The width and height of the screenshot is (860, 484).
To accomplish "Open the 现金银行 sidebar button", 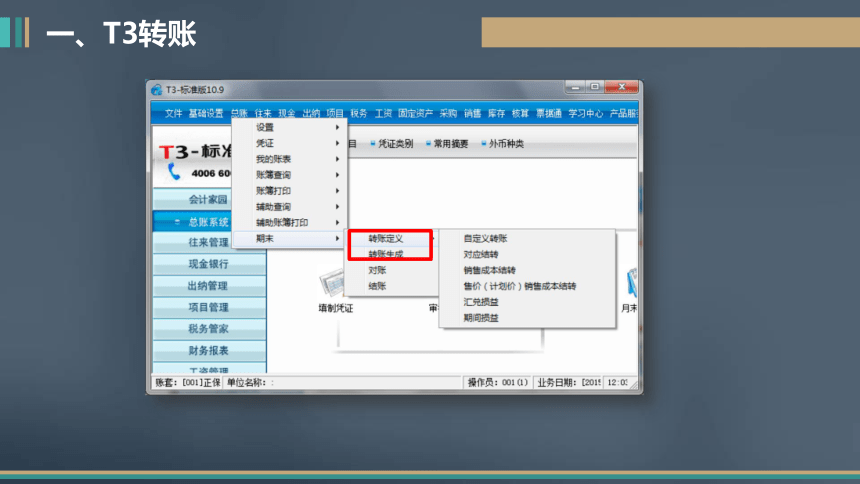I will point(209,264).
